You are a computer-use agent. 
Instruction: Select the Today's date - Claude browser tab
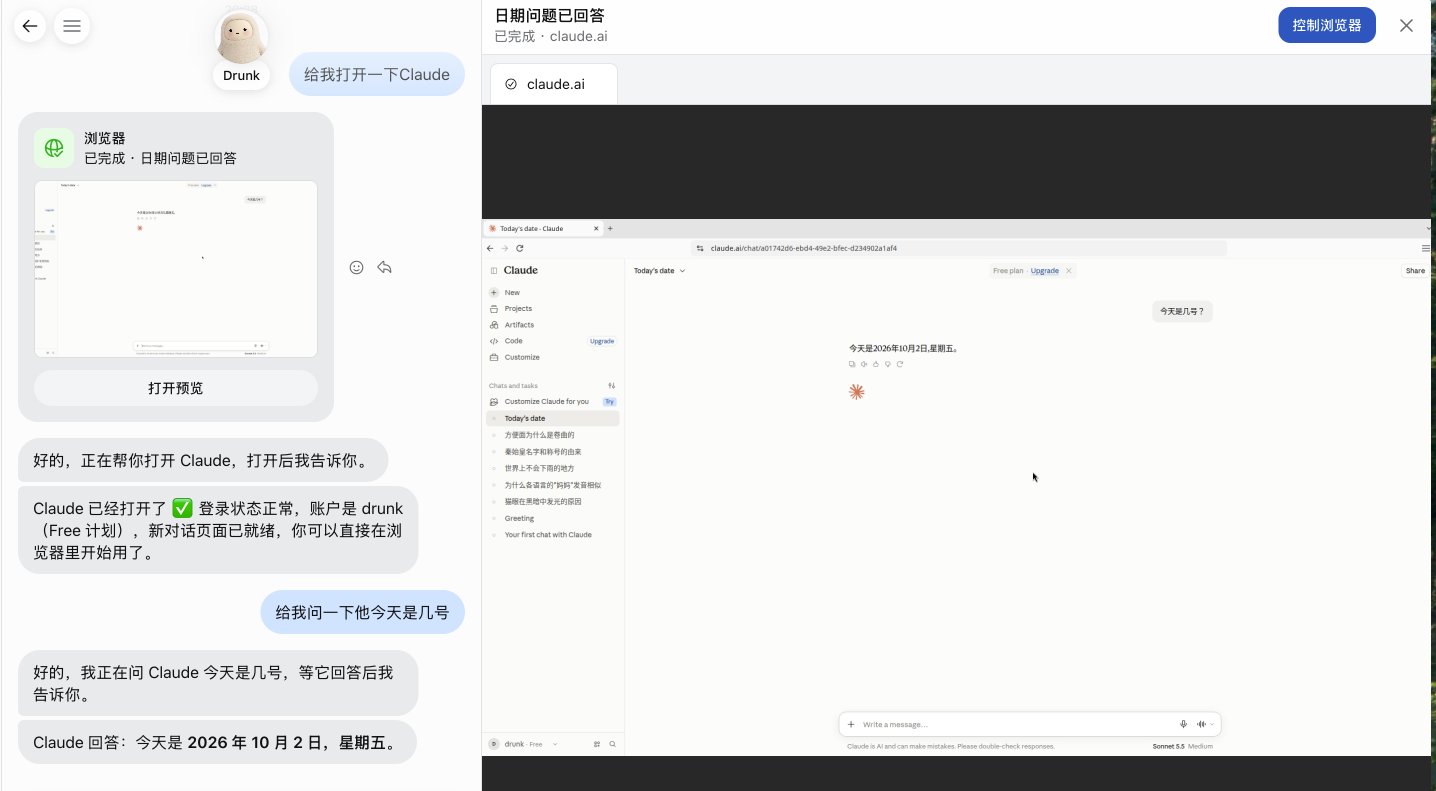(543, 228)
